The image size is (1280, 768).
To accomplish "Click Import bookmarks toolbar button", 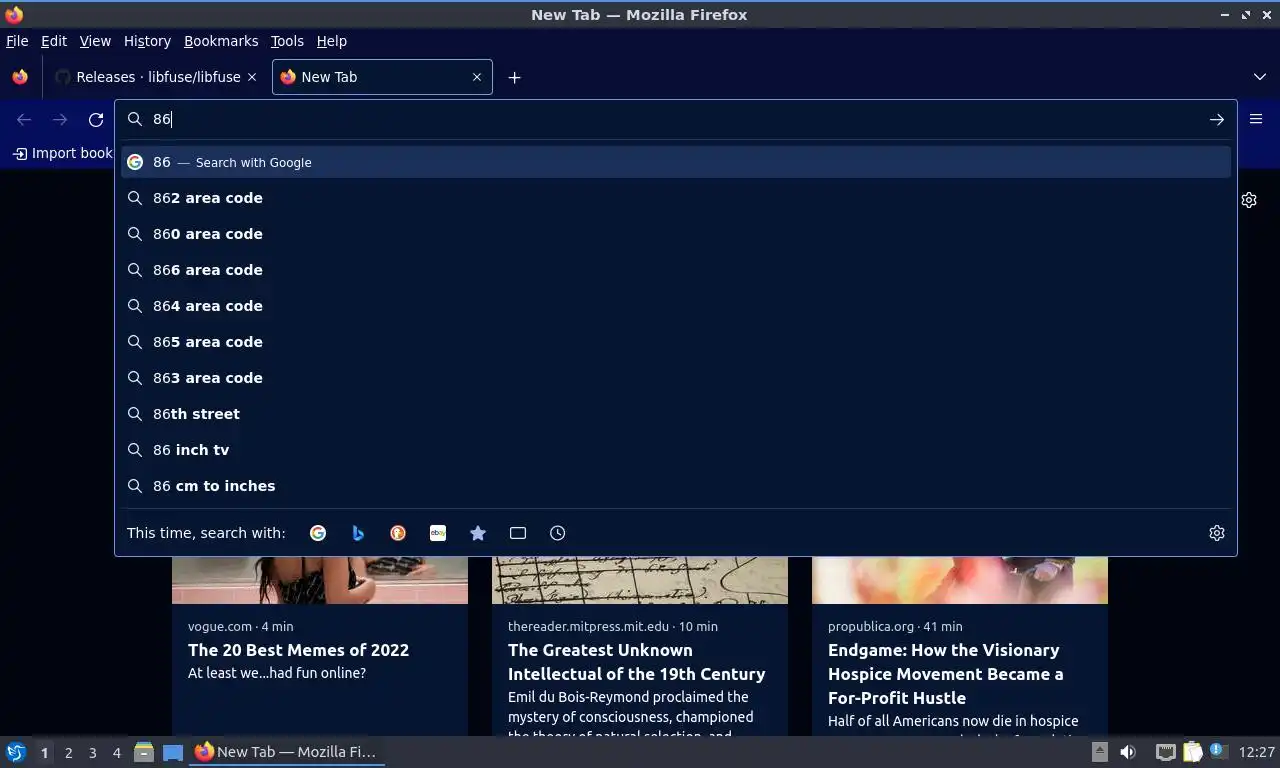I will click(x=63, y=153).
